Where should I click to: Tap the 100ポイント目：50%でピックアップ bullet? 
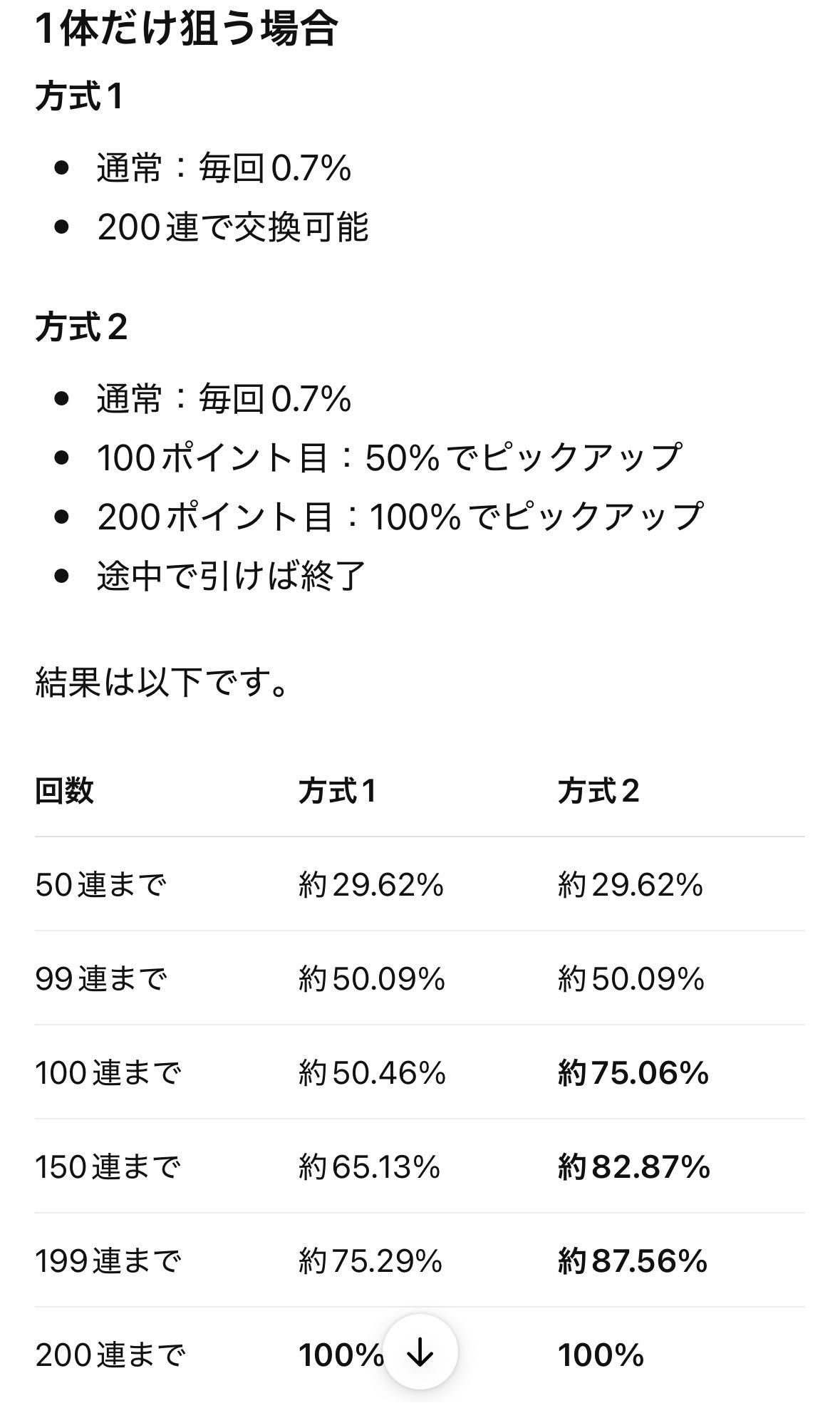tap(390, 457)
